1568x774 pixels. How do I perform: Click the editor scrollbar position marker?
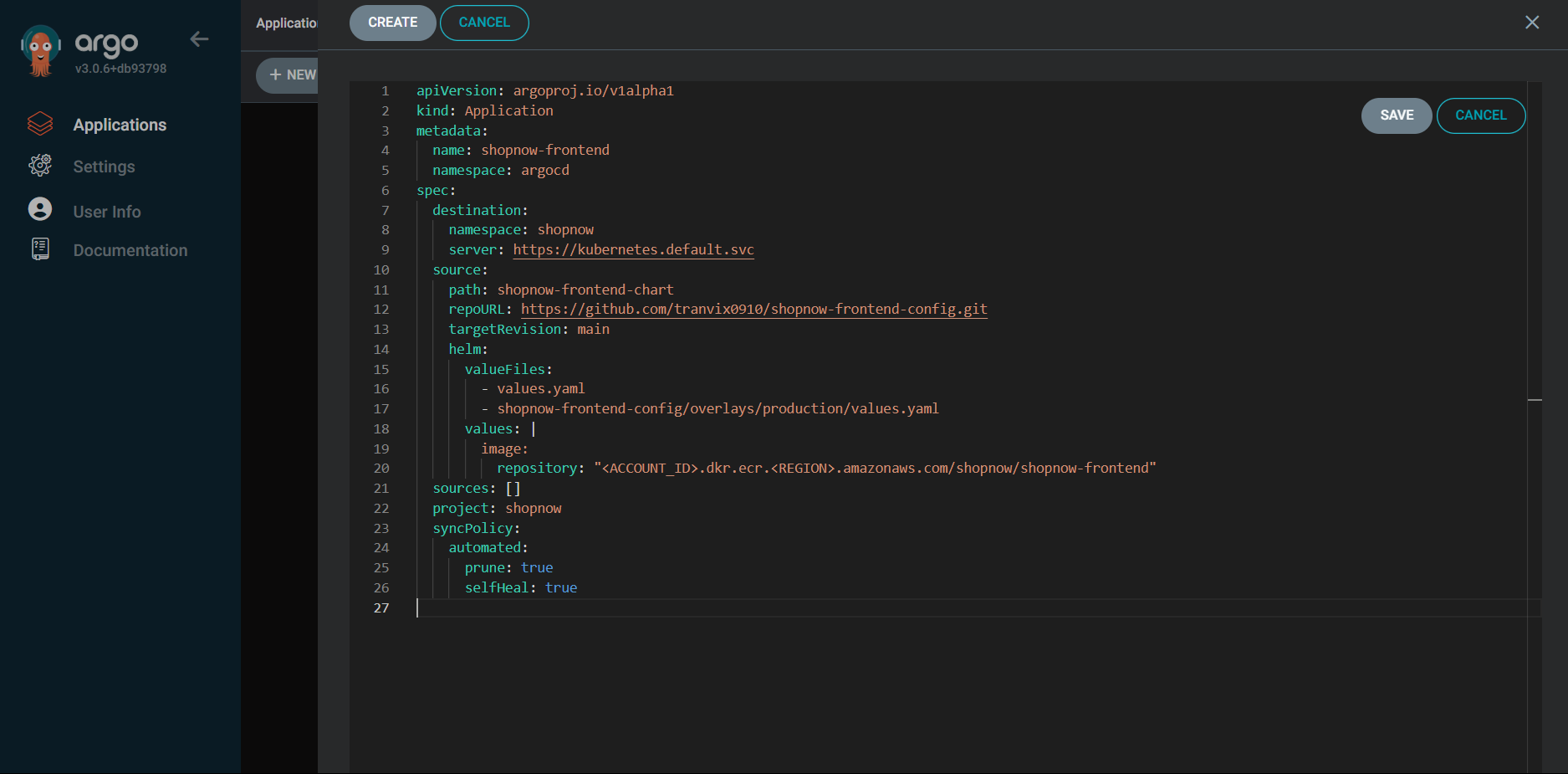coord(1535,401)
